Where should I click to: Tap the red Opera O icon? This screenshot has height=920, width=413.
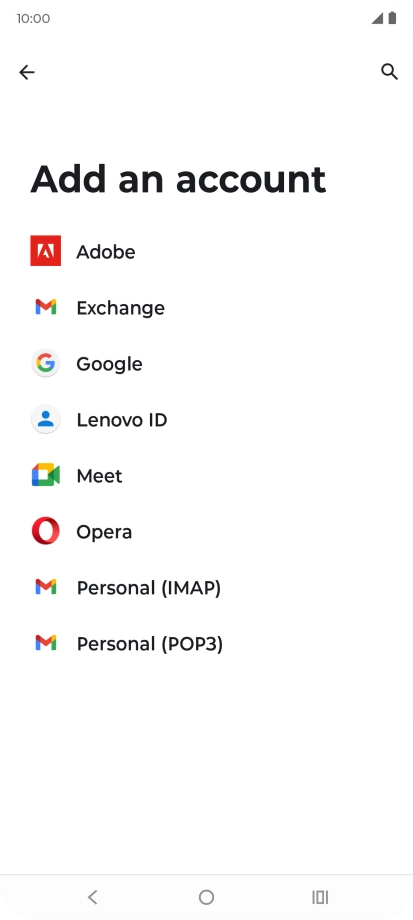(x=46, y=531)
